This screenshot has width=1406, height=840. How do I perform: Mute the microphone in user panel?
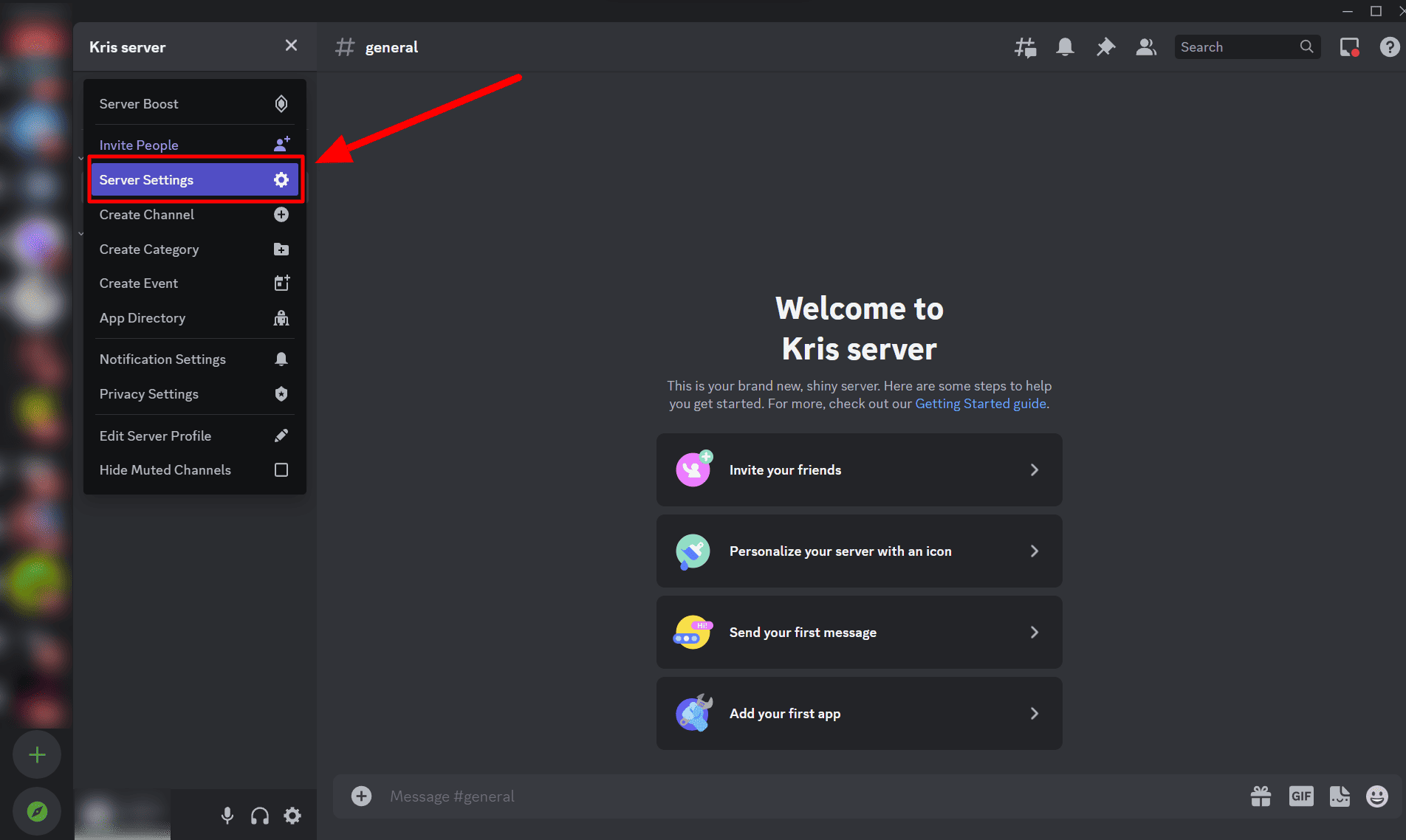point(227,816)
